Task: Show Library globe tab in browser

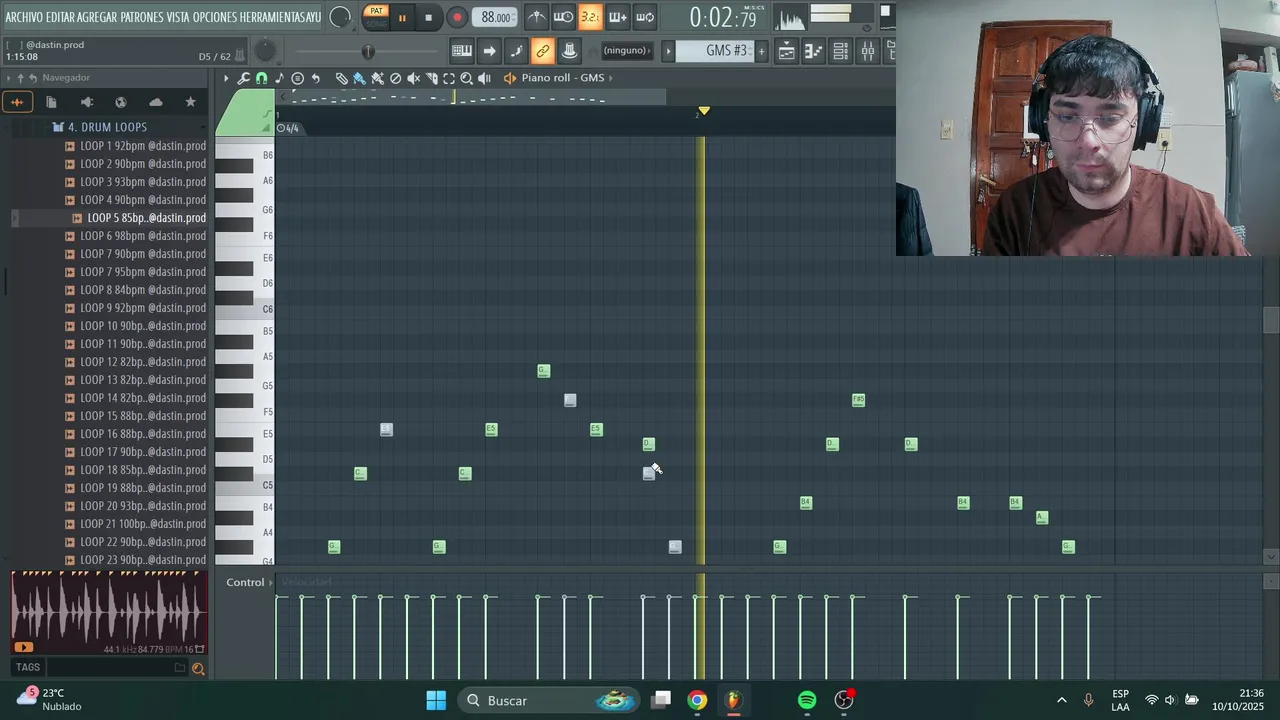Action: 121,102
